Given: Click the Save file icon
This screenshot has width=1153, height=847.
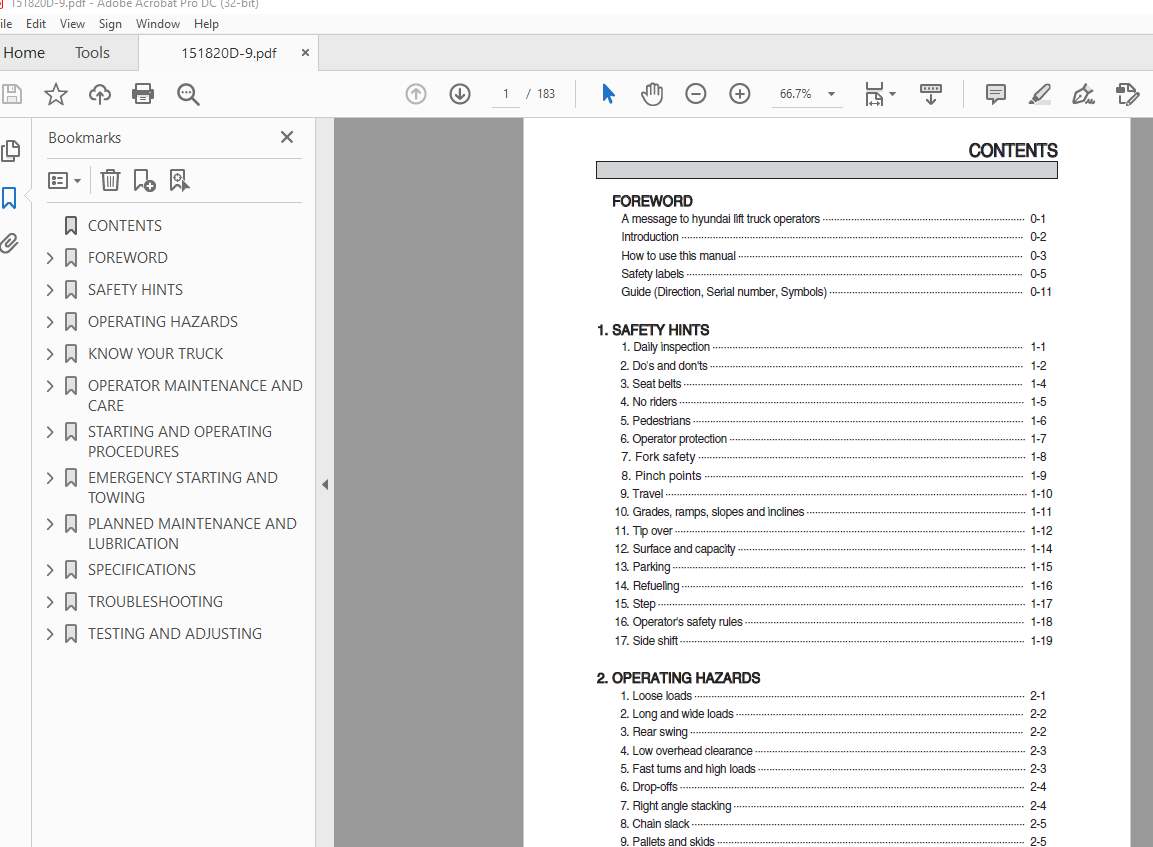Looking at the screenshot, I should click(x=12, y=94).
